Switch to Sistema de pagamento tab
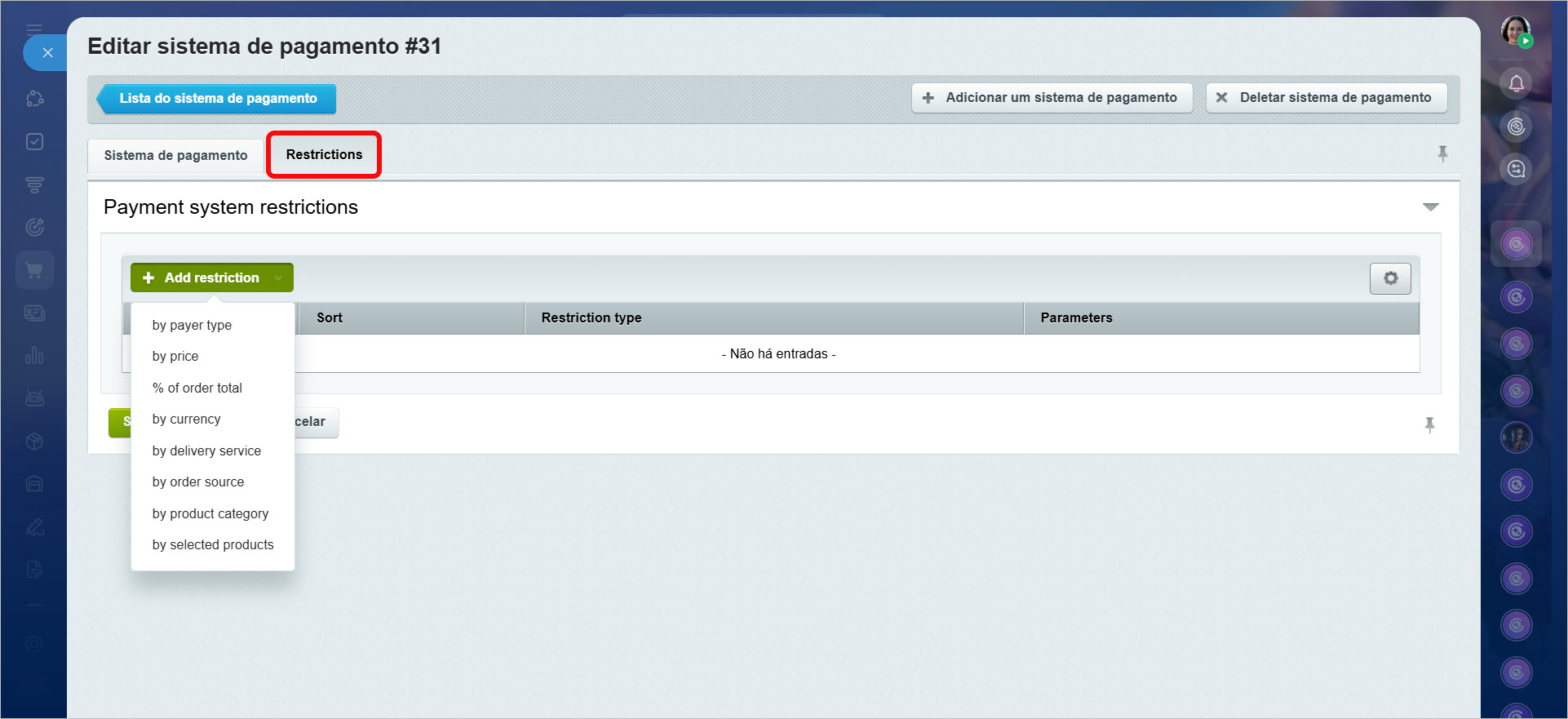 click(175, 155)
